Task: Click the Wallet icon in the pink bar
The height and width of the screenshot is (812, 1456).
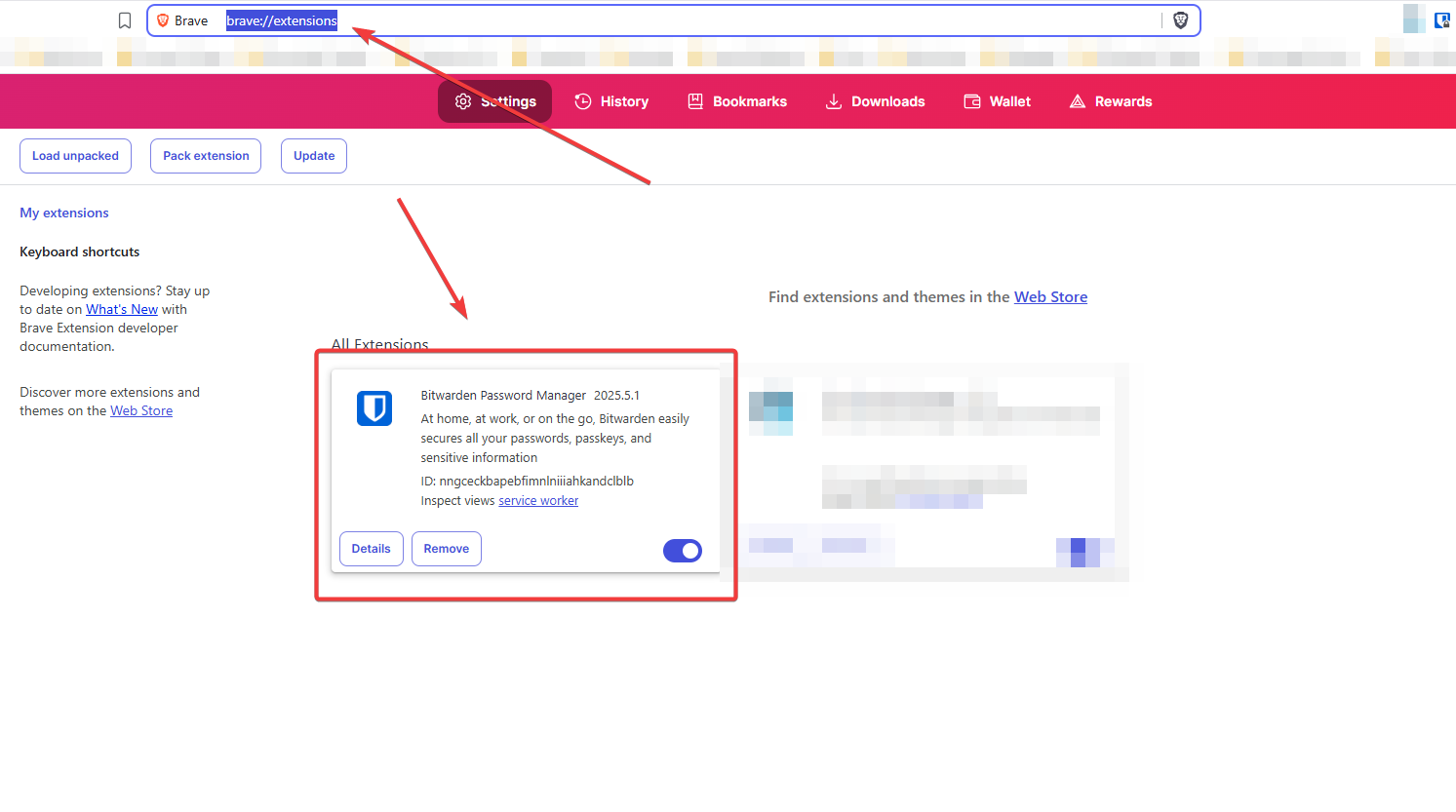Action: (x=972, y=101)
